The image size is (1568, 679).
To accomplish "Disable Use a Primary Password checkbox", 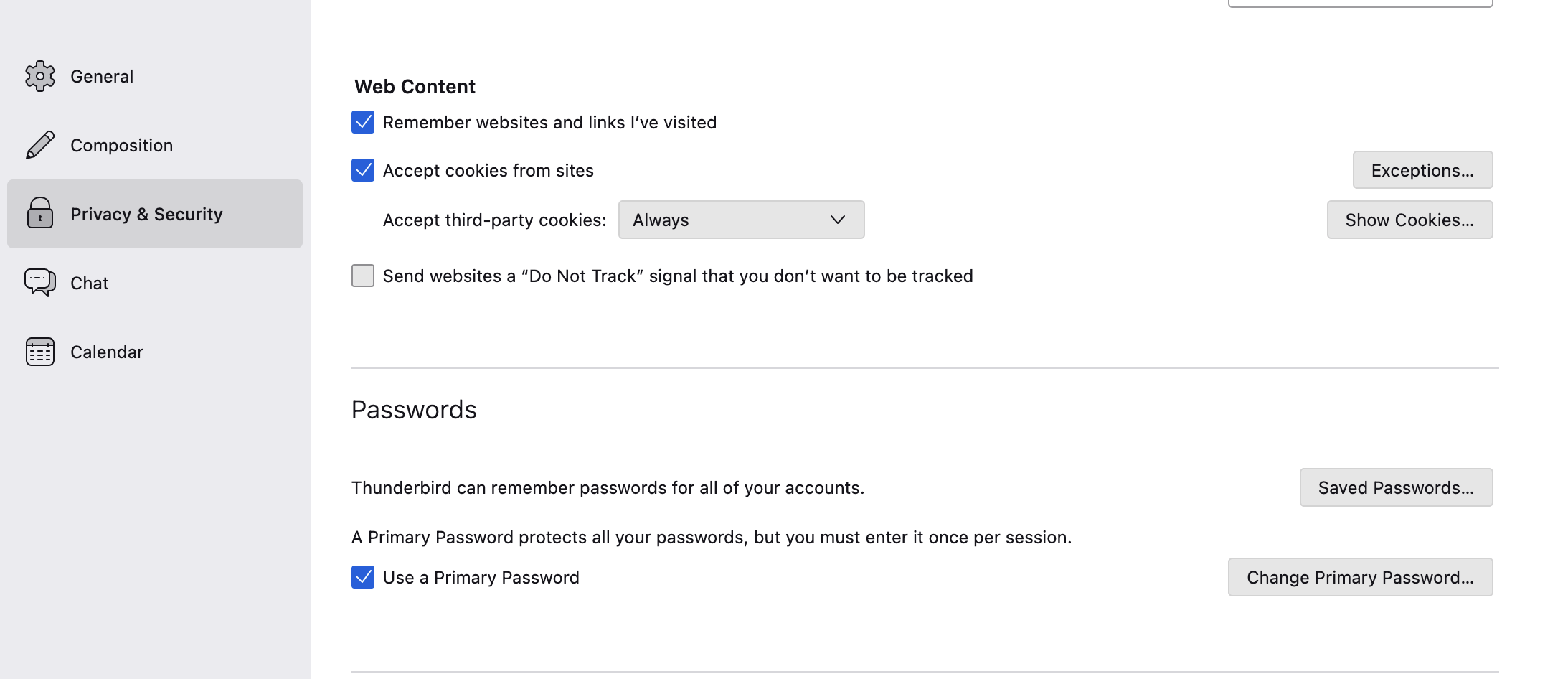I will click(x=363, y=577).
